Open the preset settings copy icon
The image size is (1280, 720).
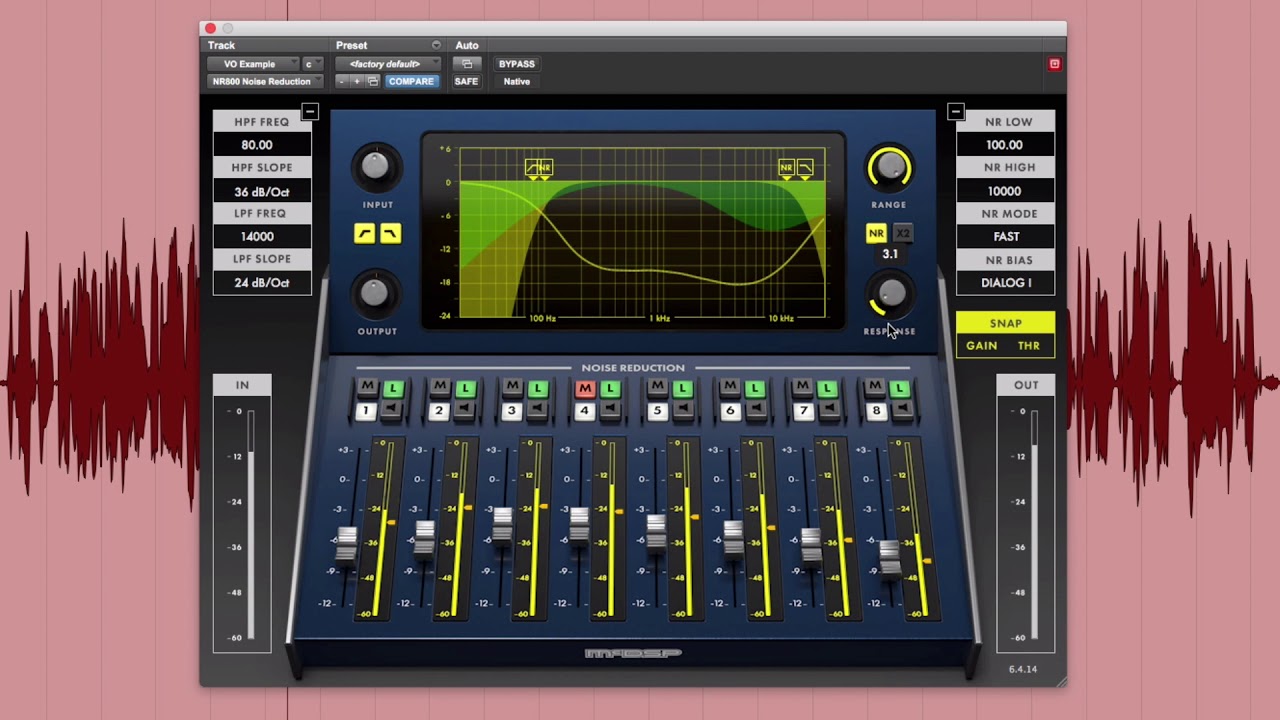click(373, 81)
